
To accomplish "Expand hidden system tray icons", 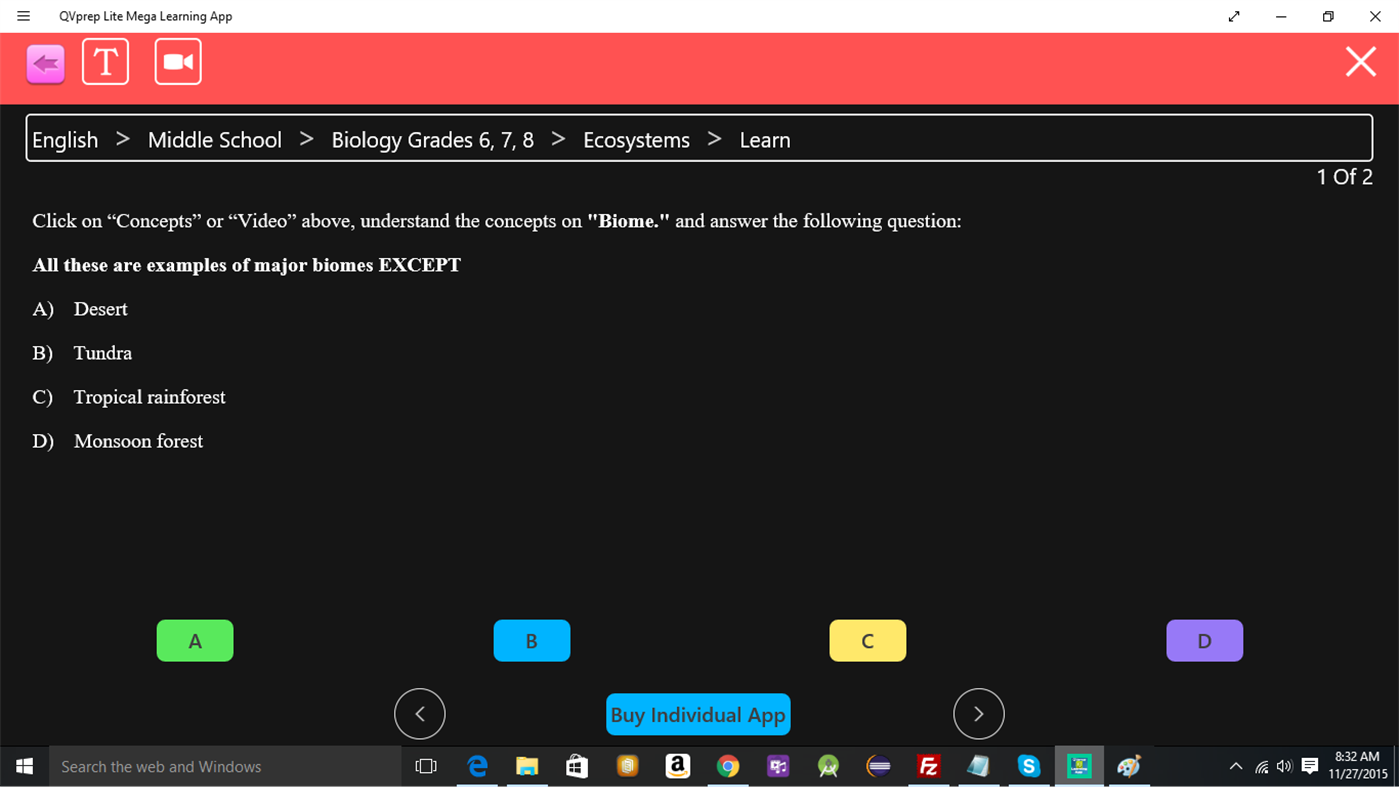I will point(1236,766).
